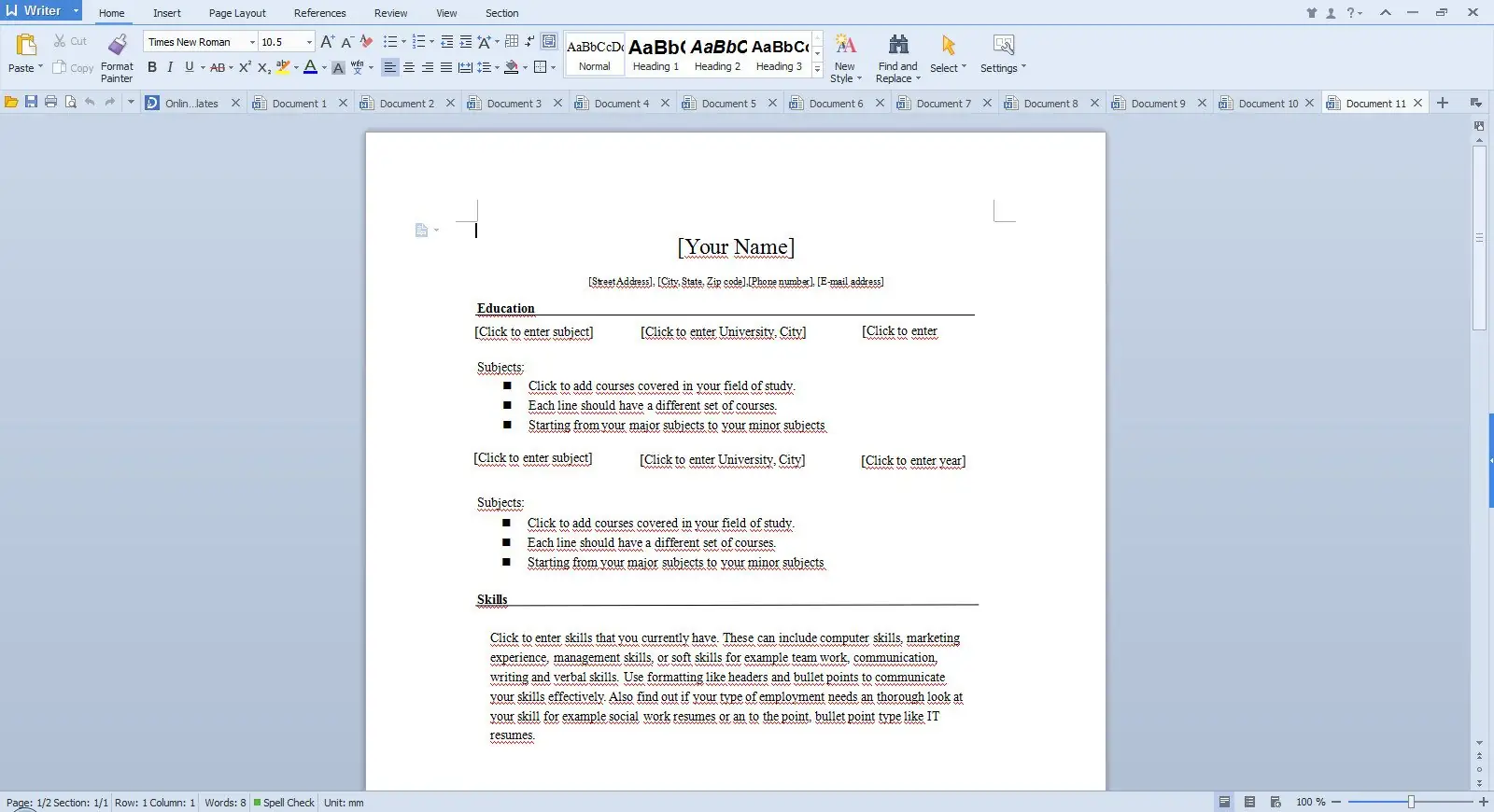Set paragraph alignment to left
This screenshot has height=812, width=1494.
389,67
